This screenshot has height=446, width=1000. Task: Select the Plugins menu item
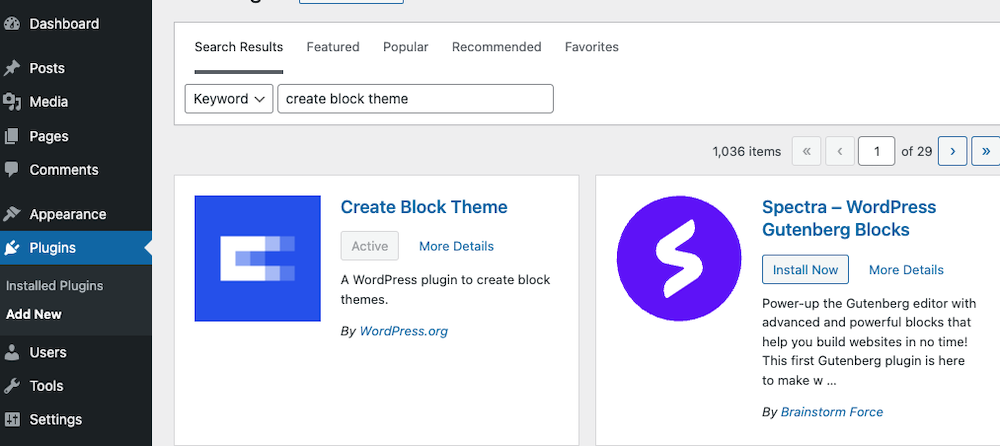tap(76, 248)
